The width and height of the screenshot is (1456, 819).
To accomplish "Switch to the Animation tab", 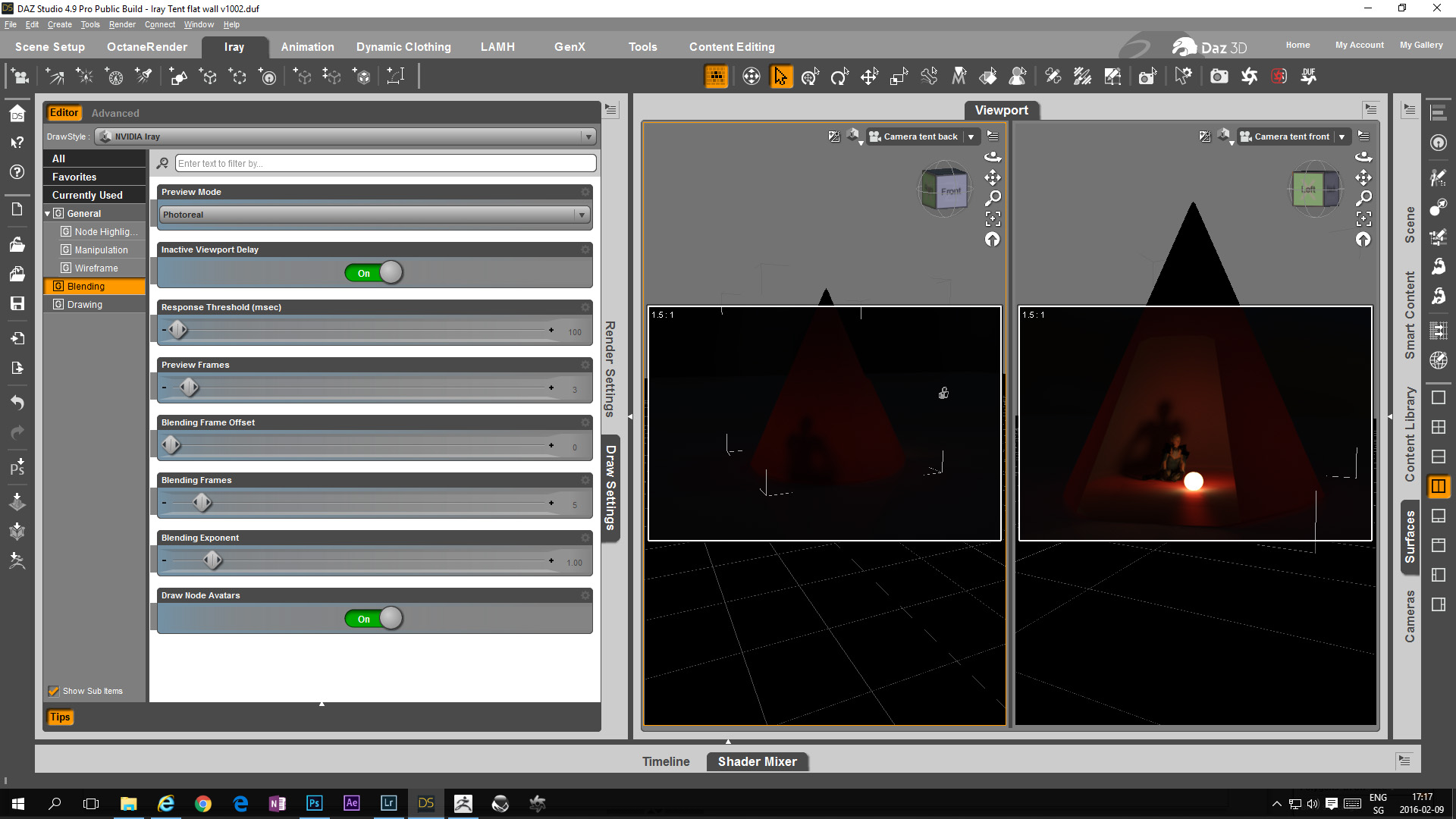I will coord(307,47).
